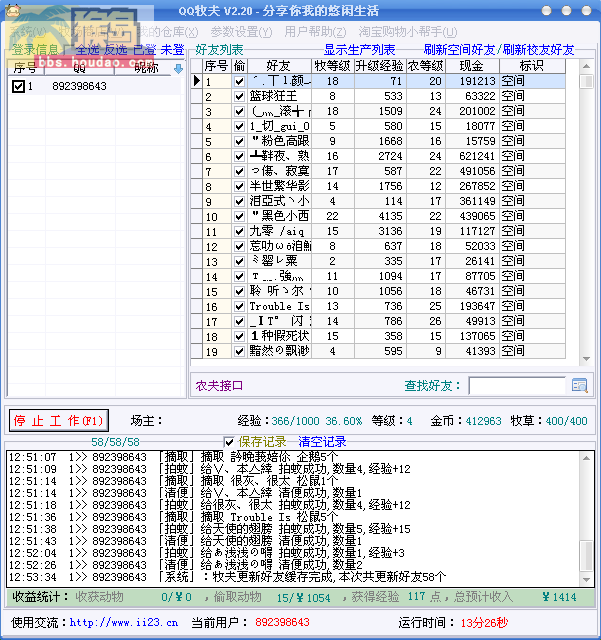Viewport: 601px width, 640px height.
Task: Uncheck account 892398643 checkbox in login list
Action: (x=18, y=86)
